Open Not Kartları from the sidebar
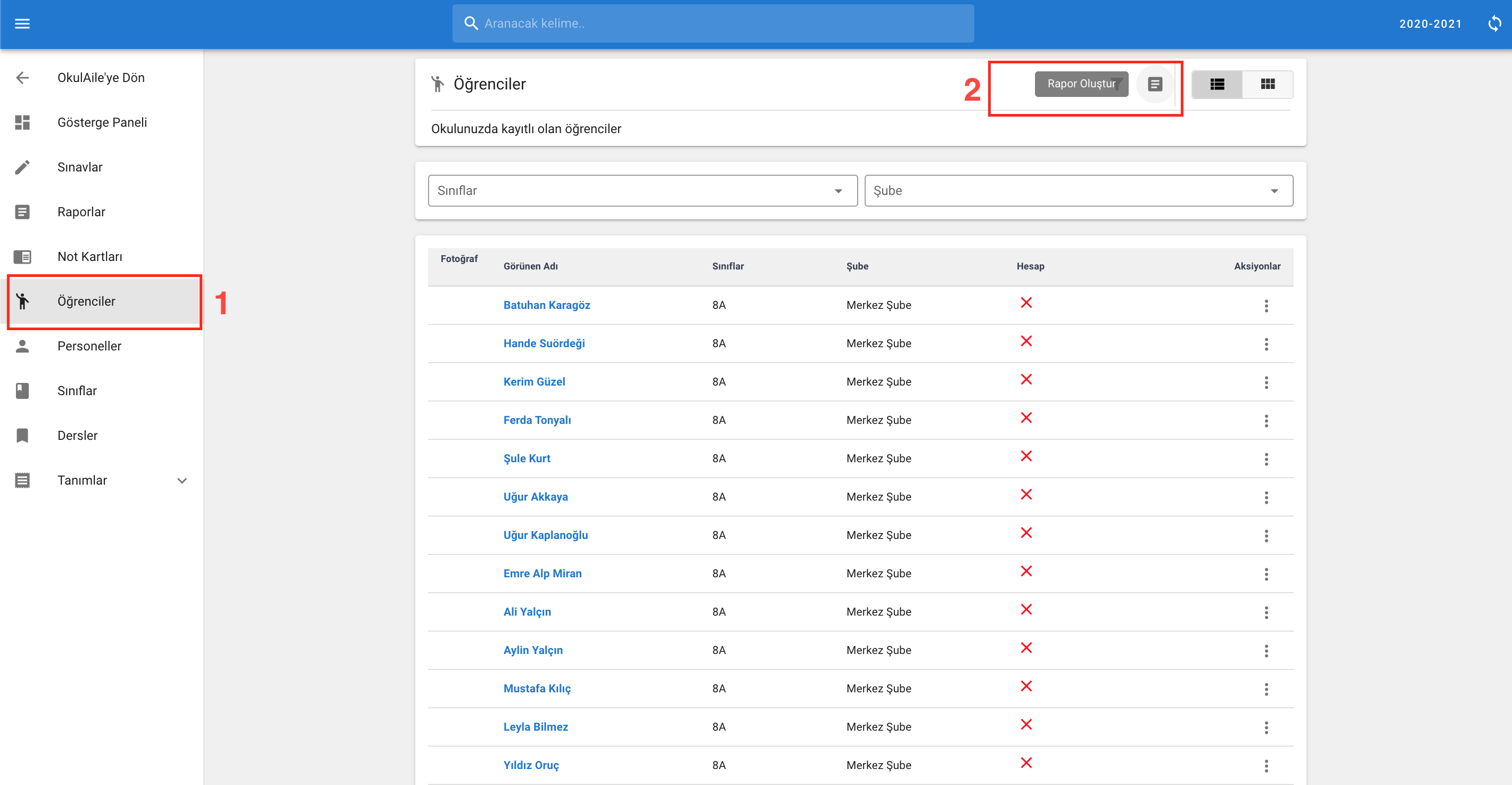1512x785 pixels. 102,257
